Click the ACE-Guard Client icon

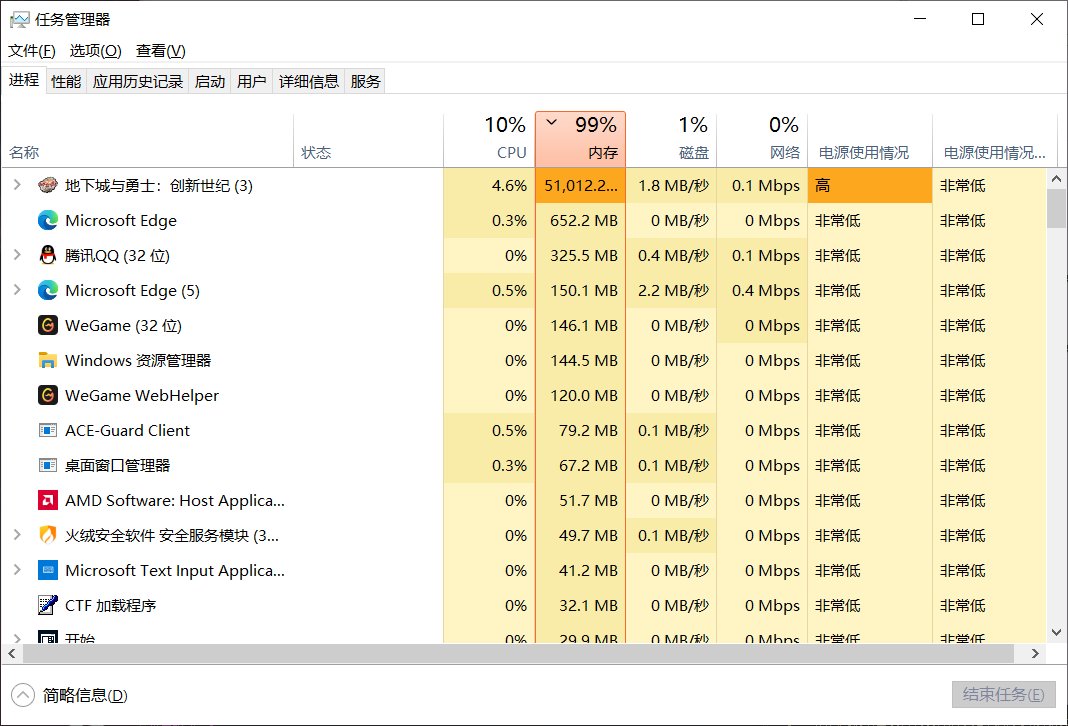tap(48, 430)
